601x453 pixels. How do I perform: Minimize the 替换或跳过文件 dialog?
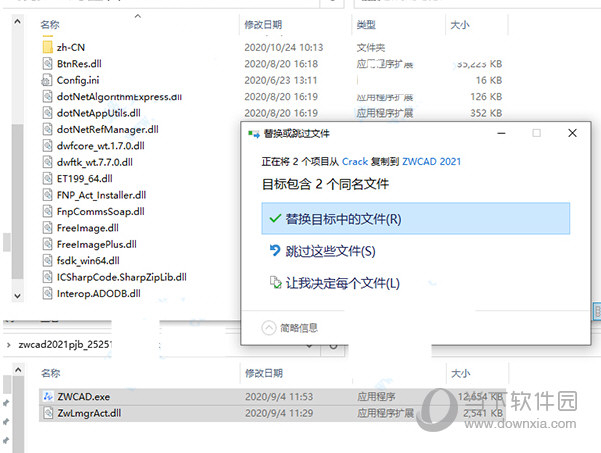[501, 133]
